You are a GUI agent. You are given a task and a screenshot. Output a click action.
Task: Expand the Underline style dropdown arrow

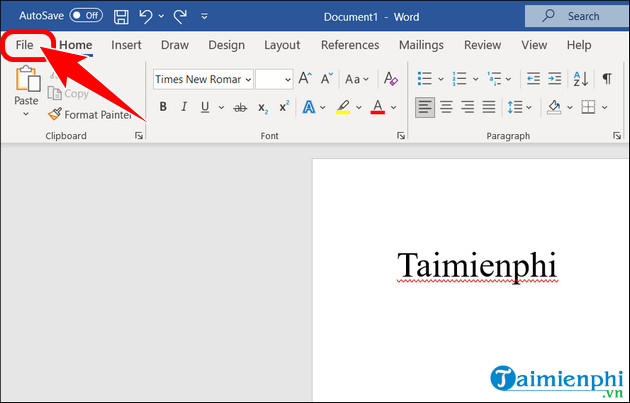coord(221,107)
